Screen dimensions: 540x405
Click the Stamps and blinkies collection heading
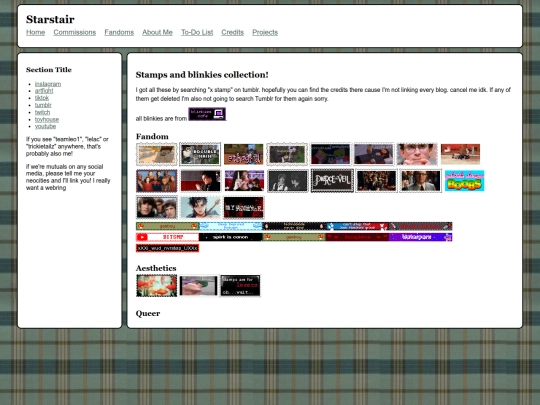(202, 75)
